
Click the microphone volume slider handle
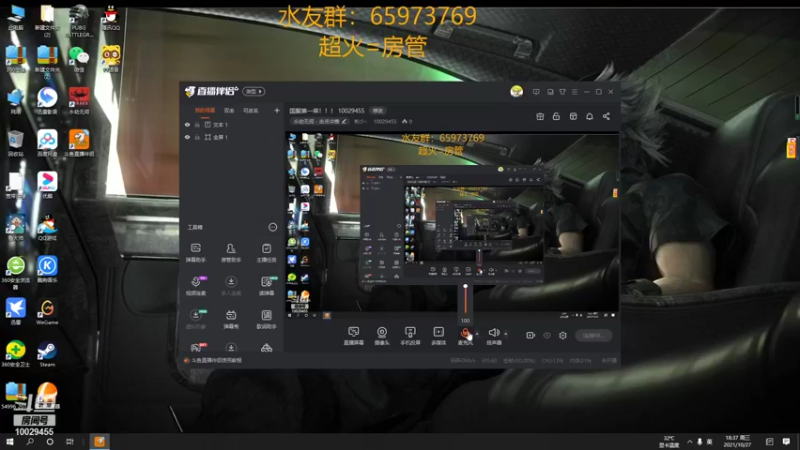pos(465,287)
